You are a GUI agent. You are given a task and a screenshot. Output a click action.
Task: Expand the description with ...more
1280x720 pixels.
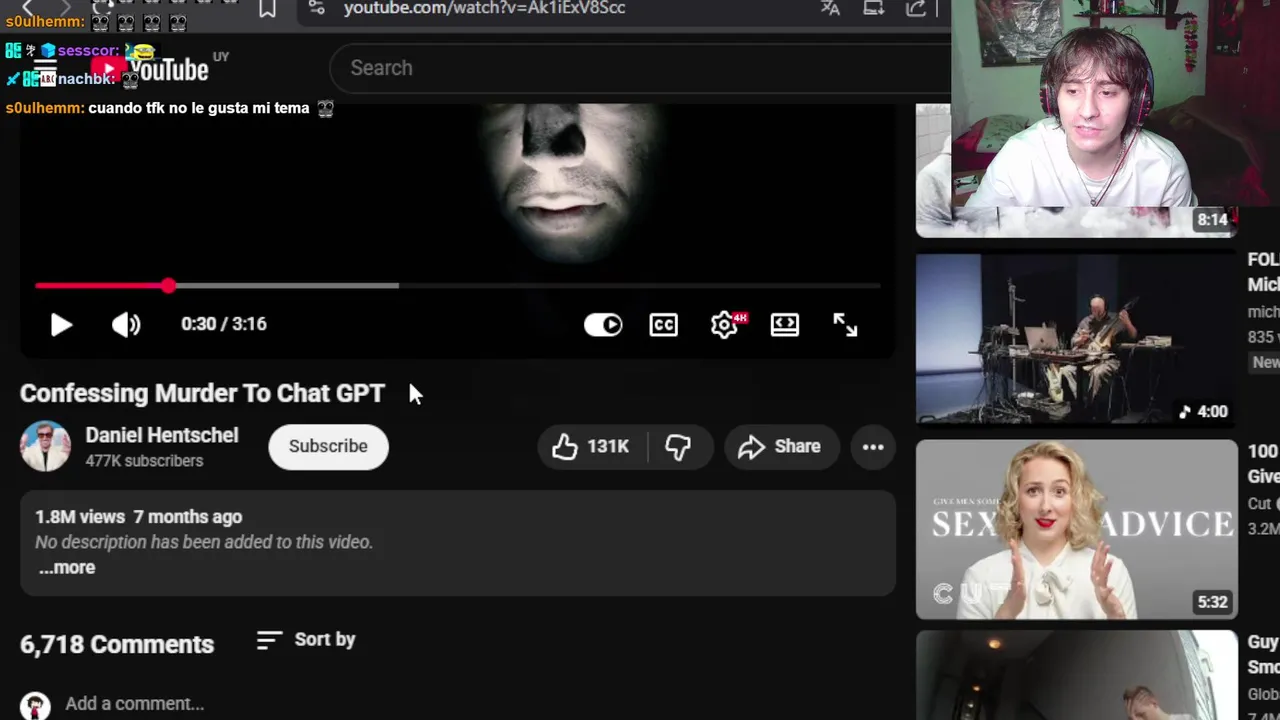tap(67, 567)
